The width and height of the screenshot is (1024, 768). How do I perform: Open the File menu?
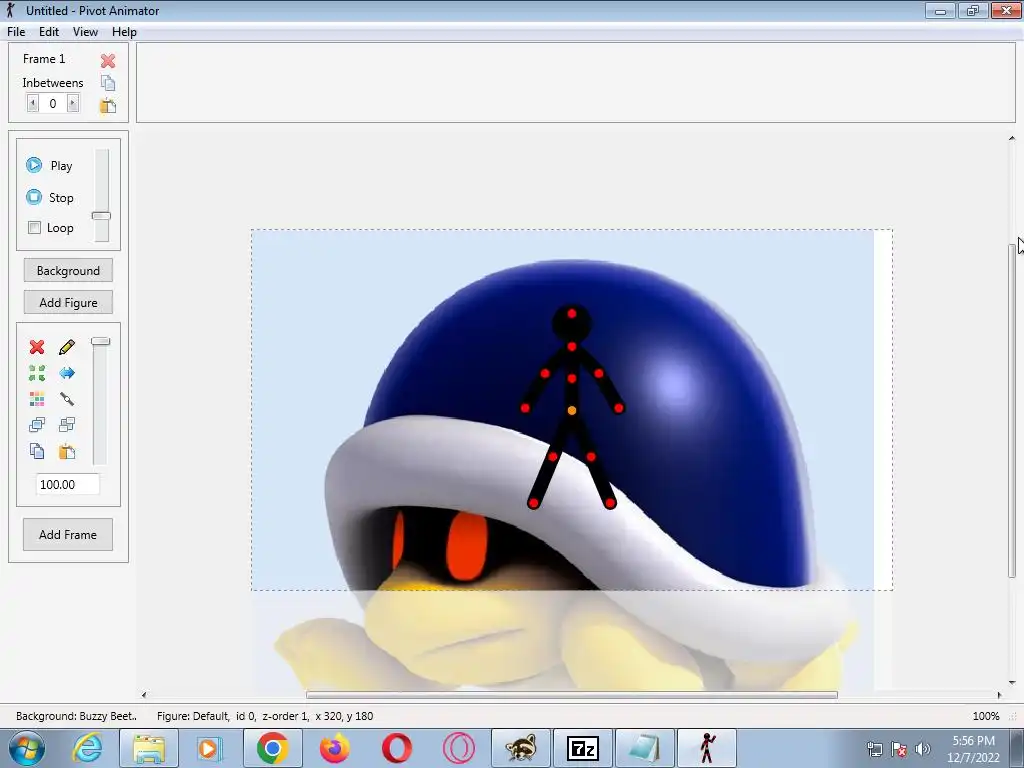(x=16, y=32)
